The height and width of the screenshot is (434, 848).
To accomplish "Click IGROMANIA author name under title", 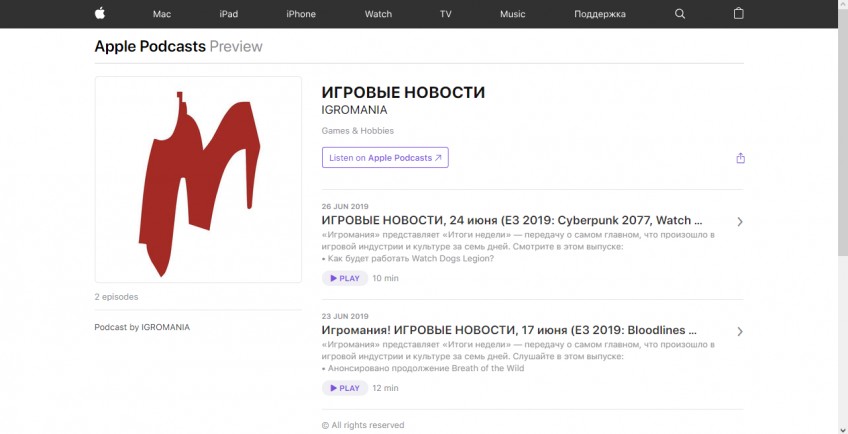I will coord(354,110).
